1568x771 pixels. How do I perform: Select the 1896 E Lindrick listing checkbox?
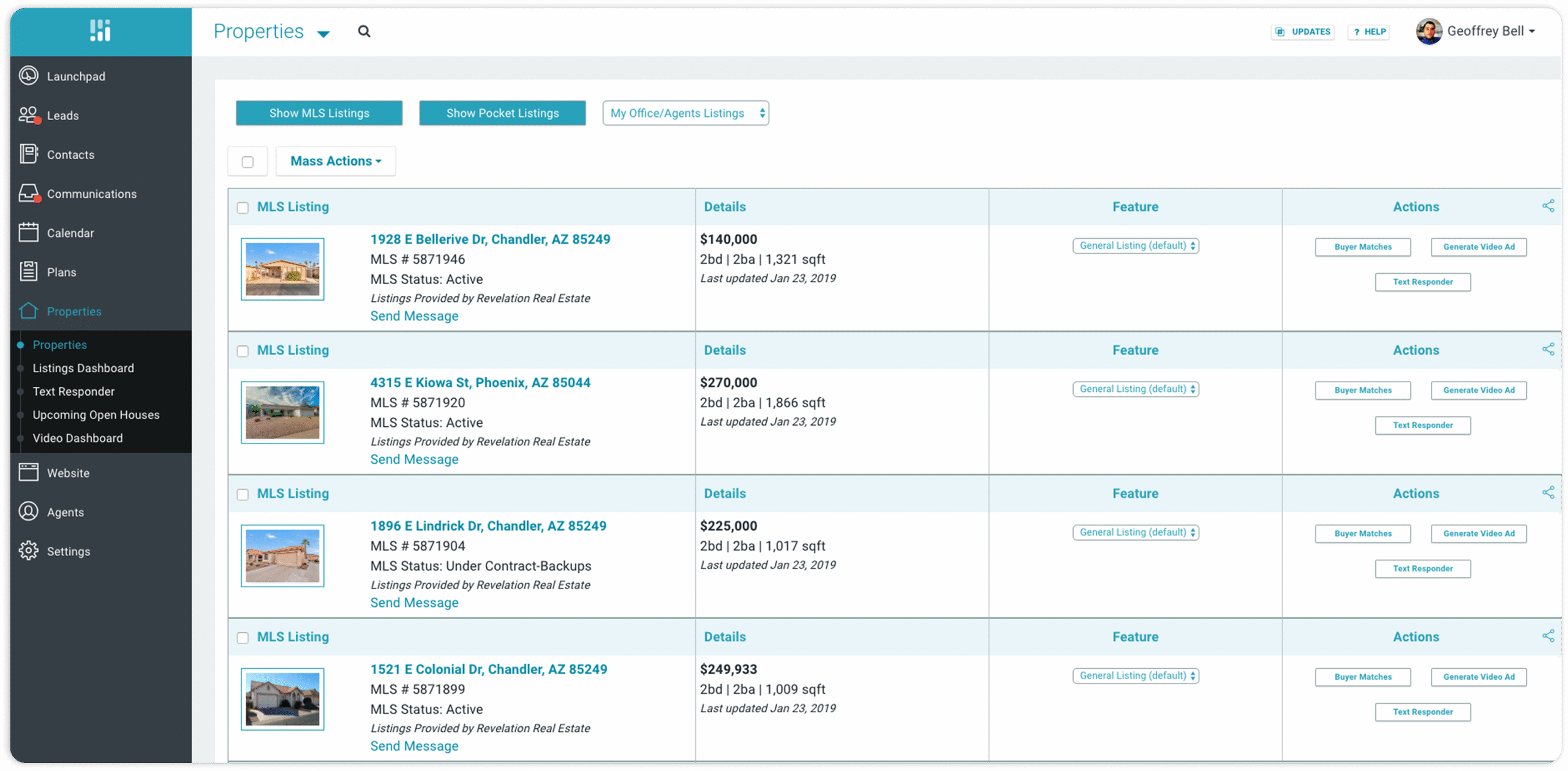(x=243, y=494)
